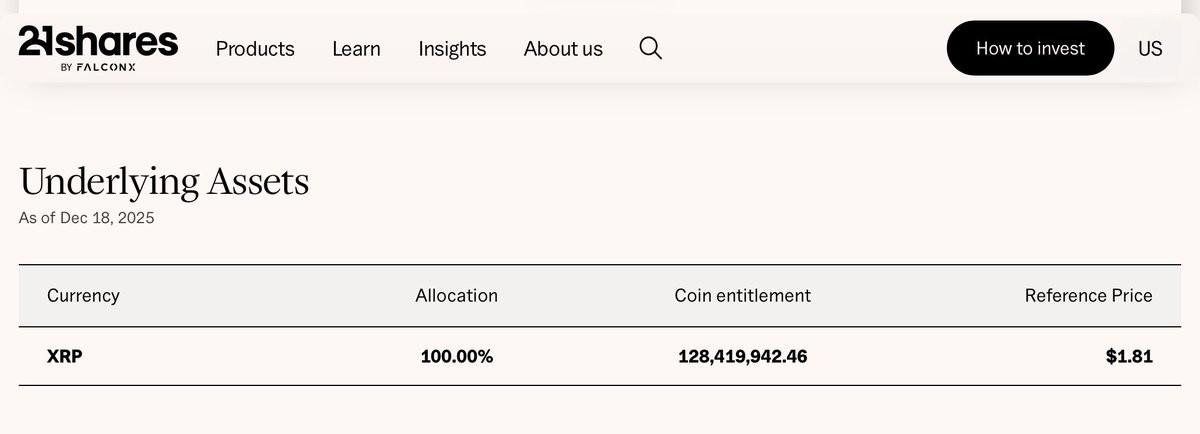Click the partially visible white card edge

tap(599, 6)
